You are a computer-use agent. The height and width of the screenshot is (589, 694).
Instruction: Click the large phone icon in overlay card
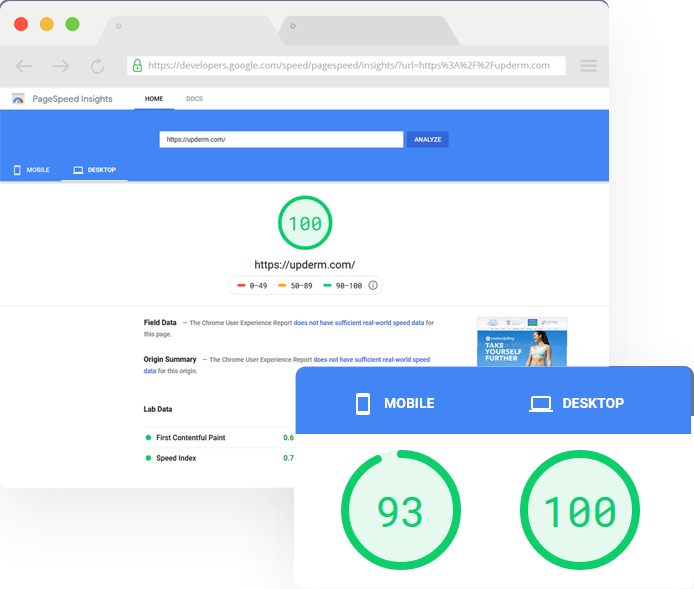[x=363, y=404]
